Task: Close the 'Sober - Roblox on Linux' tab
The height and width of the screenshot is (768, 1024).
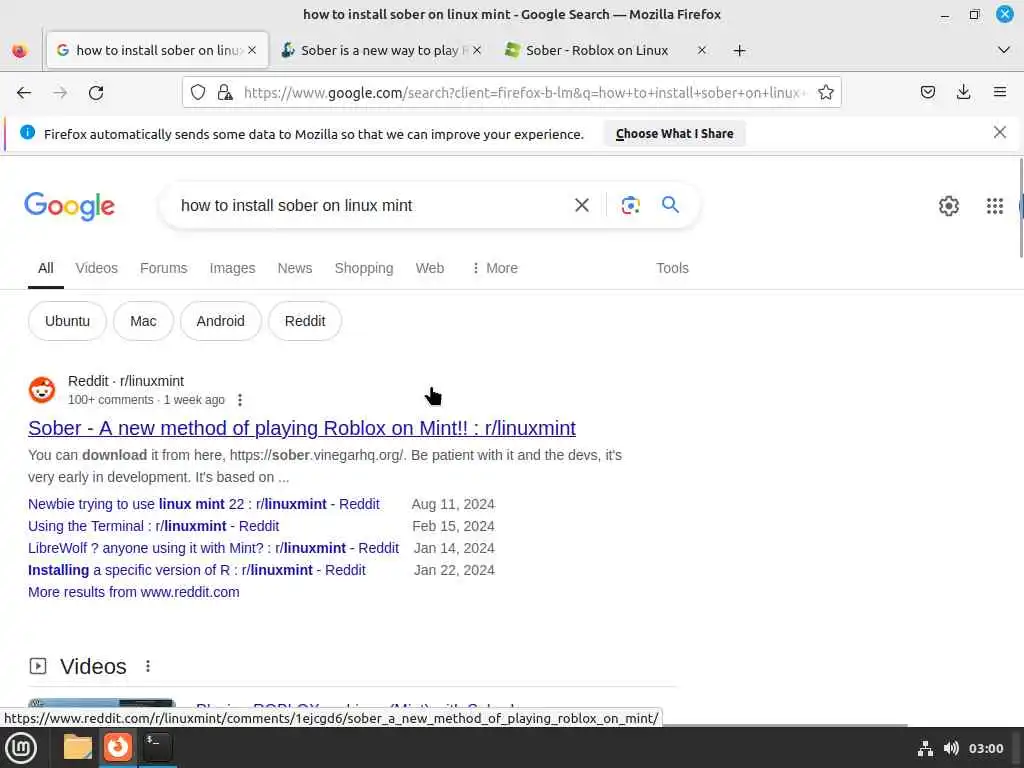Action: pos(701,50)
